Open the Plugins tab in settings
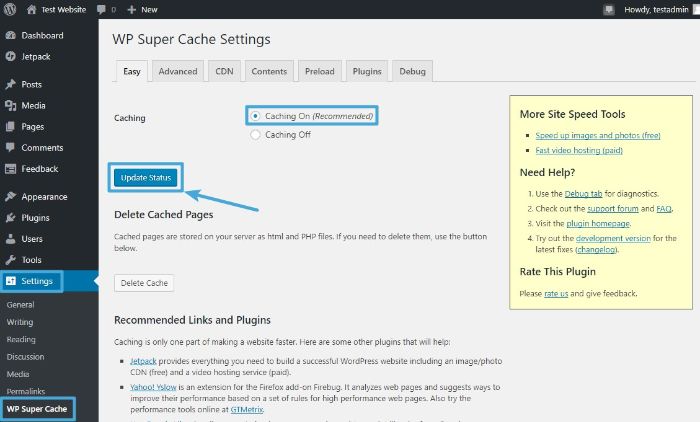 coord(367,71)
